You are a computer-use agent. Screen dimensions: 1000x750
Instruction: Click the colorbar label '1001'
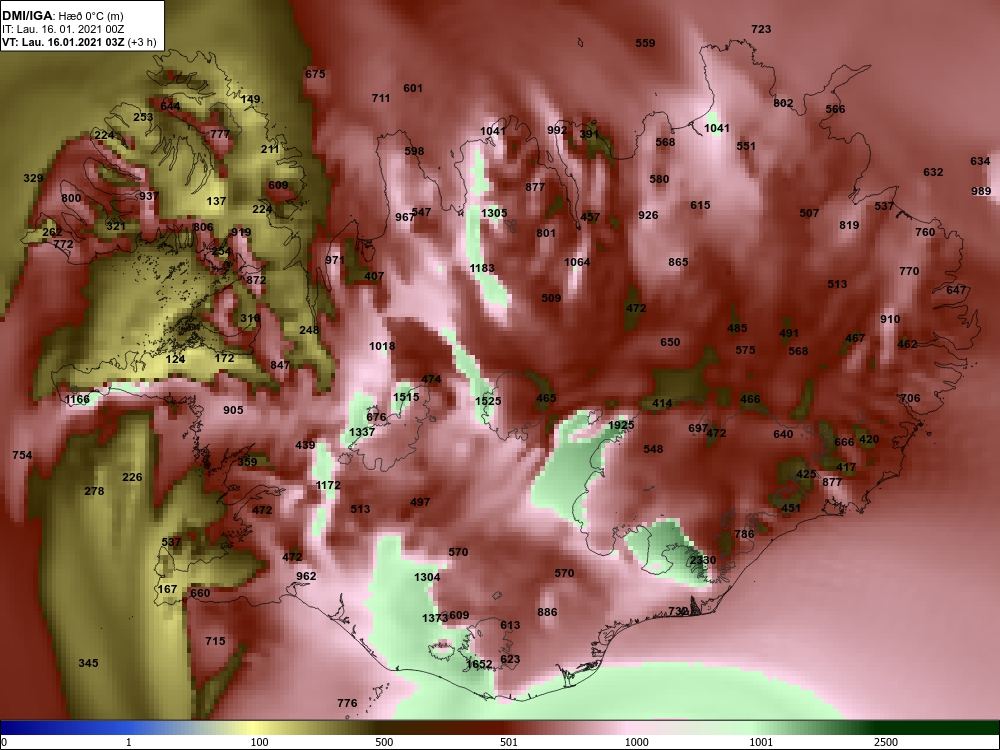pyautogui.click(x=761, y=742)
